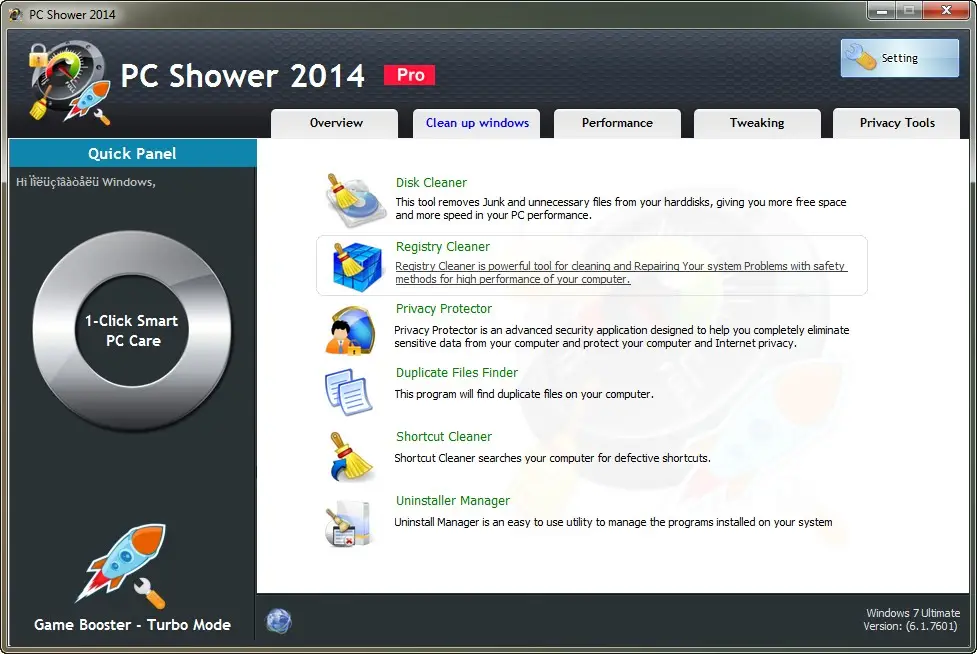Open the Privacy Protector shield icon
977x654 pixels.
[351, 331]
